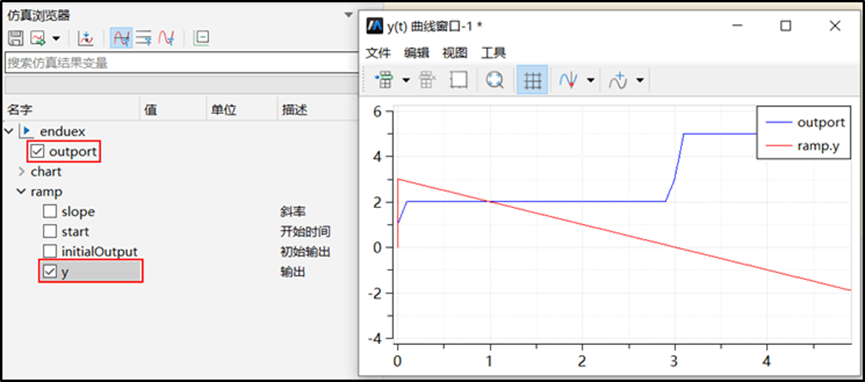Click the import curve data icon
This screenshot has width=865, height=382.
click(x=86, y=38)
